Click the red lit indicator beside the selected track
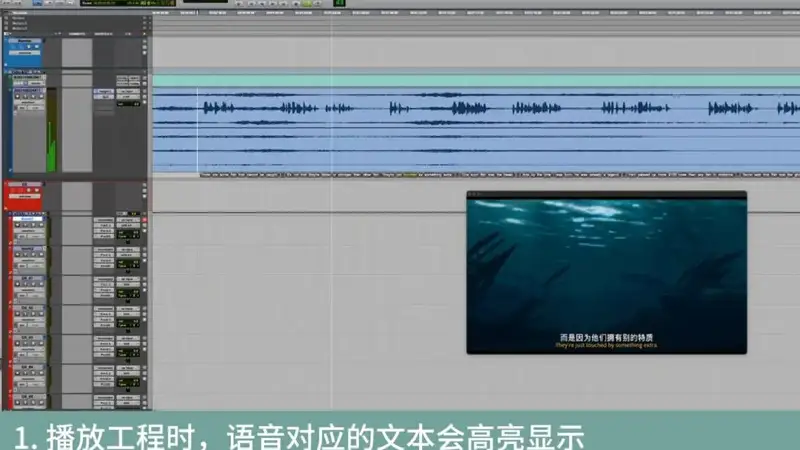This screenshot has height=450, width=800. point(144,220)
